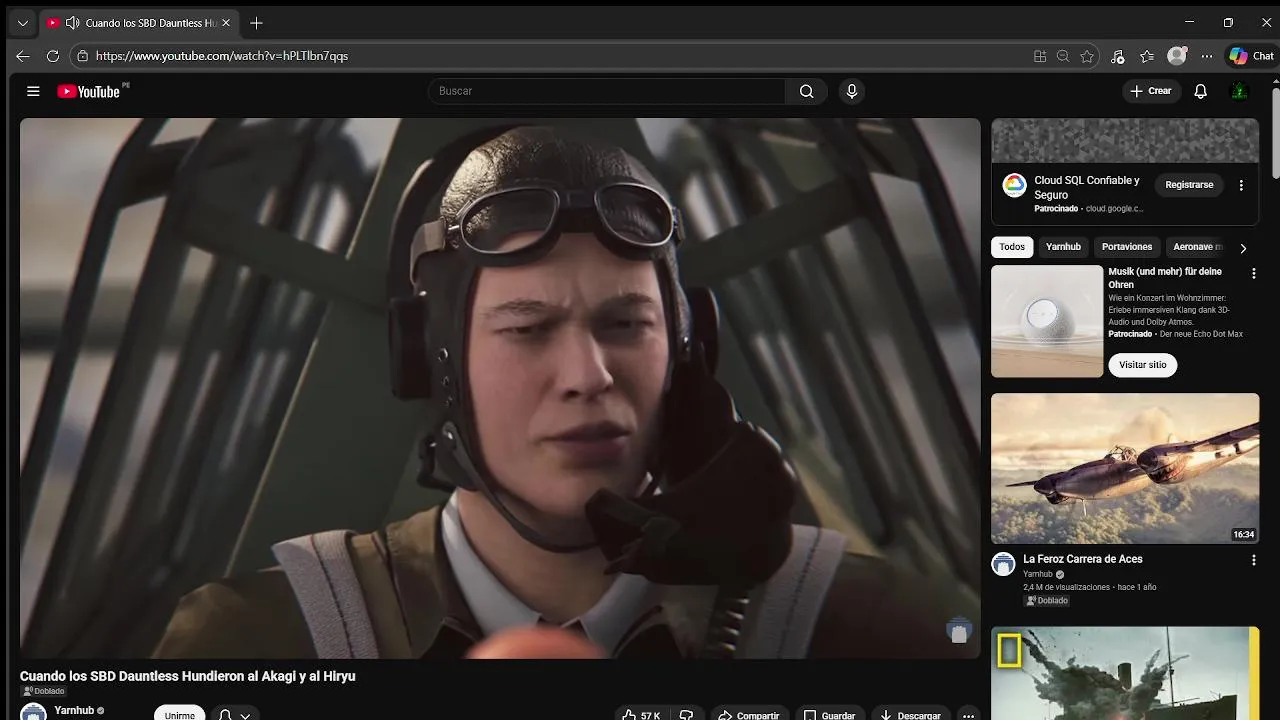
Task: Open options menu for Cloud SQL ad
Action: click(x=1241, y=185)
